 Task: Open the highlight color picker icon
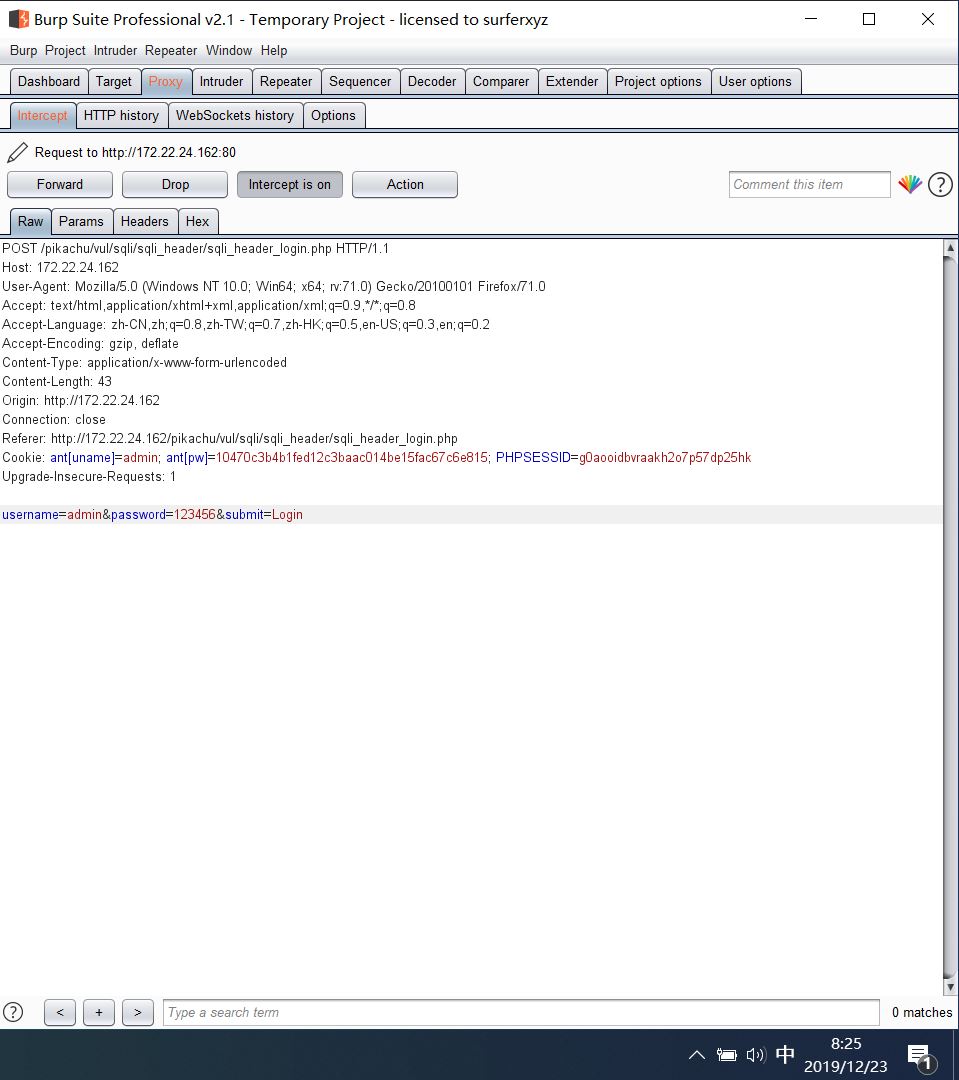pos(910,184)
